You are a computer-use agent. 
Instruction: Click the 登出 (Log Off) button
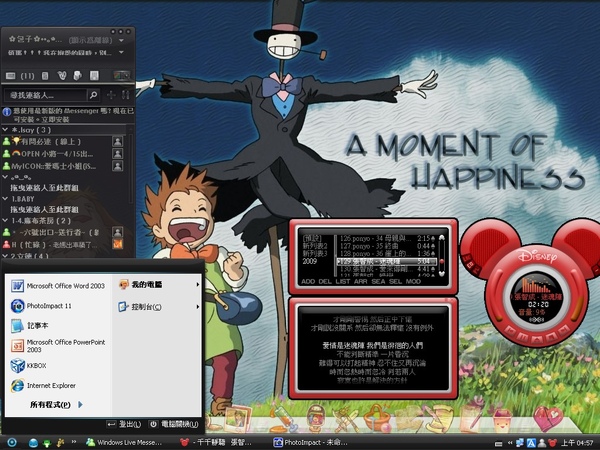[x=124, y=424]
